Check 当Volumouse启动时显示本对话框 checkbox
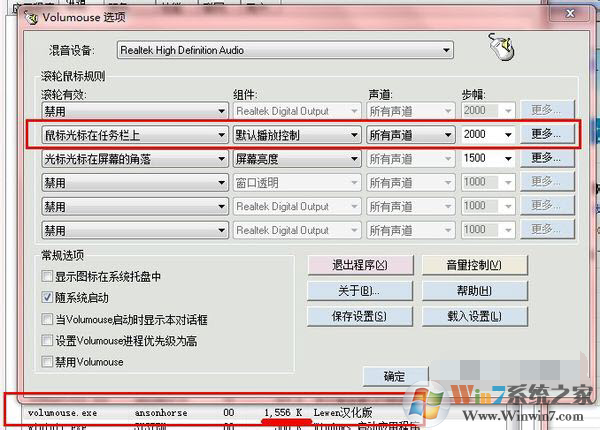The height and width of the screenshot is (430, 600). click(x=47, y=319)
